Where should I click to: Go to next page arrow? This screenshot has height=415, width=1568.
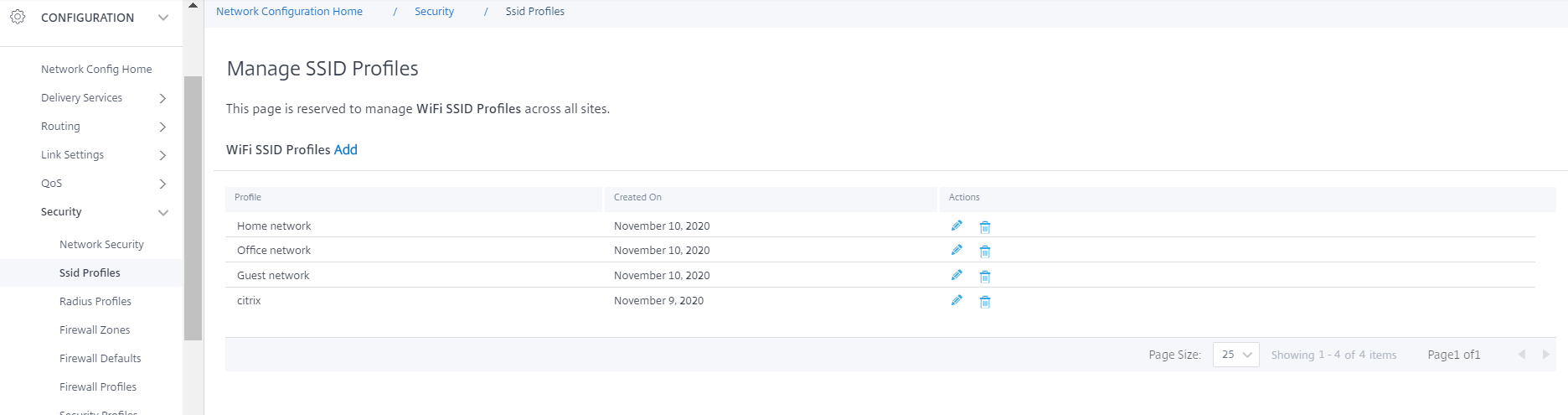pos(1546,355)
